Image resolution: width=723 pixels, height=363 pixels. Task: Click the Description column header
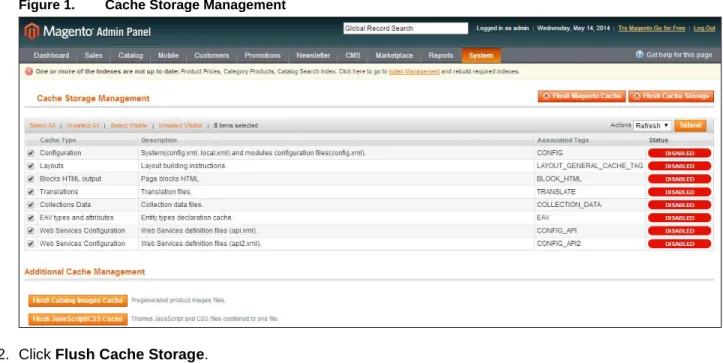tap(159, 140)
